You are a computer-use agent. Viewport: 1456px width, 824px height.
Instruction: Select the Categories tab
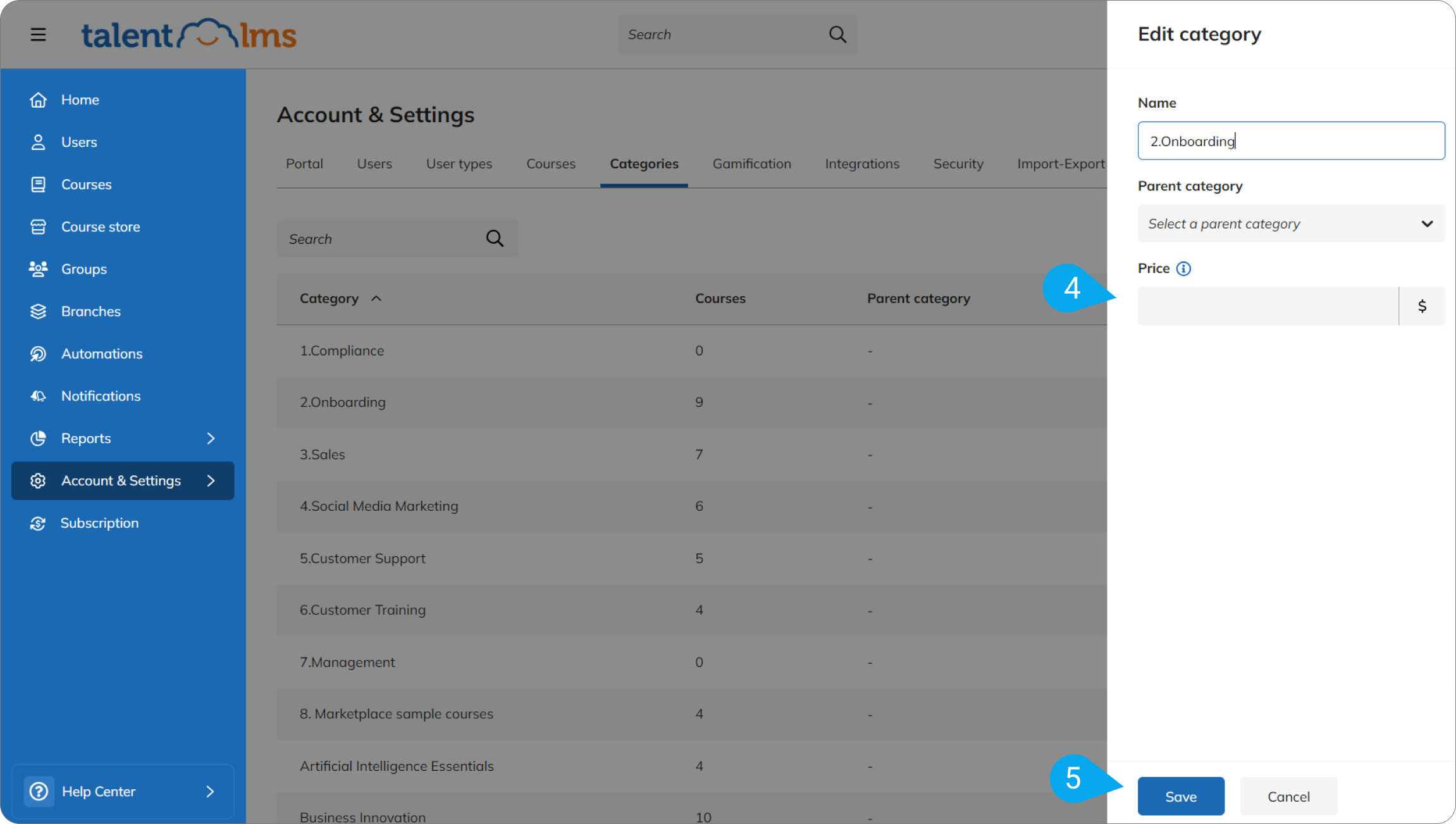(644, 164)
